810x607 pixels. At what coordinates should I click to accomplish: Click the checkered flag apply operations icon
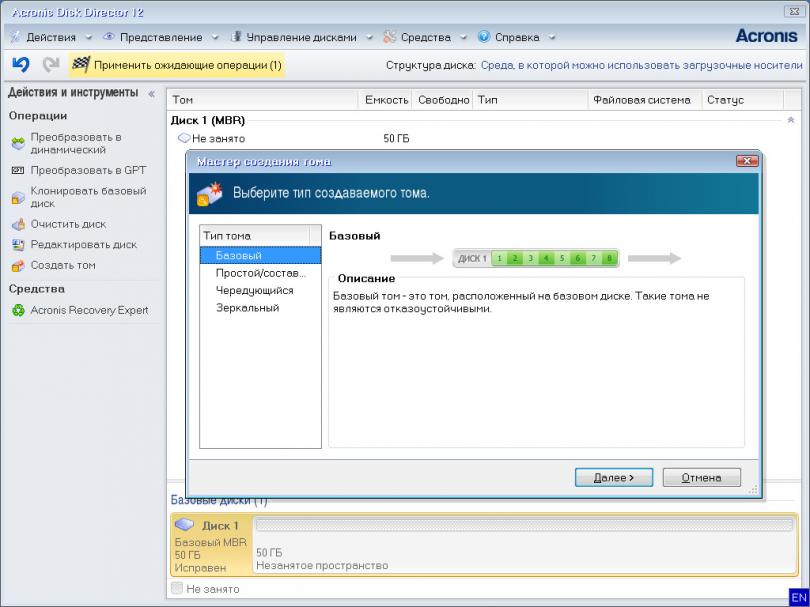coord(81,65)
